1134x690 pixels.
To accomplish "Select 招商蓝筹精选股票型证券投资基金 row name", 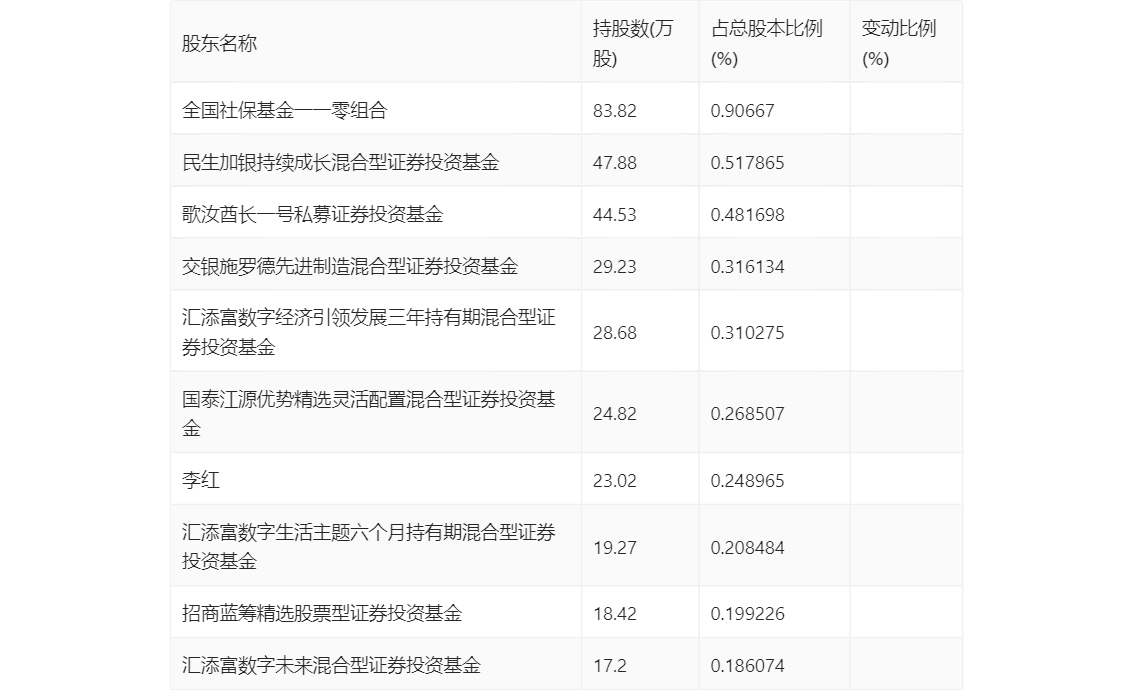I will (x=322, y=613).
